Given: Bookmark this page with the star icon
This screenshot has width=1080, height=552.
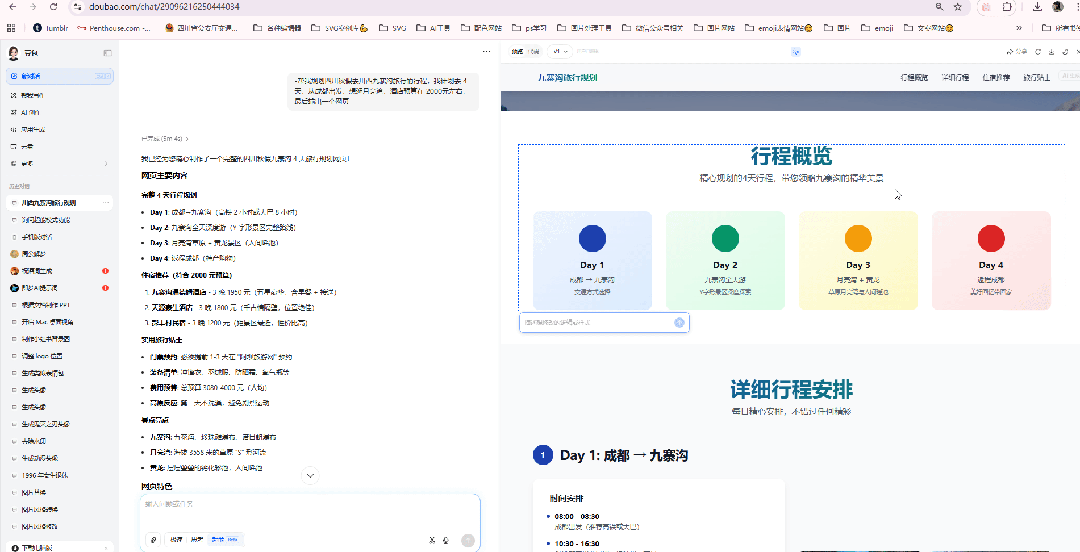Looking at the screenshot, I should (x=958, y=6).
